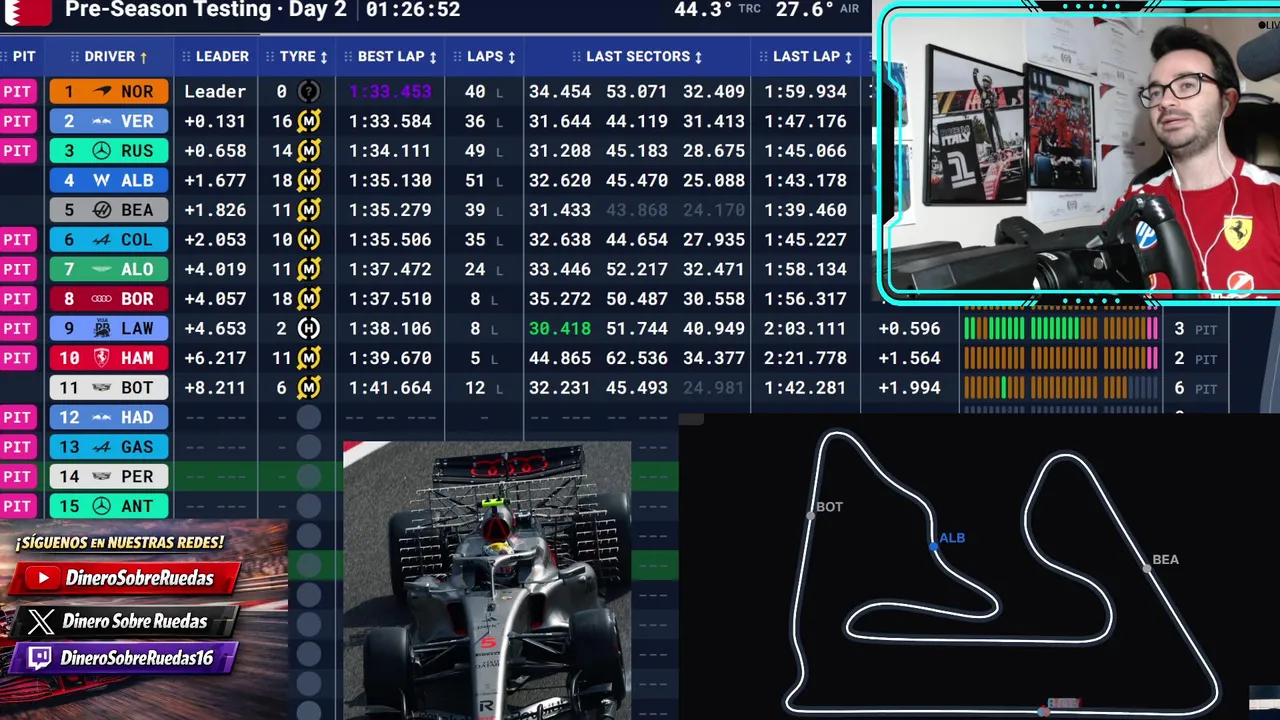Click the PIT badge next to NOR
1280x720 pixels.
tap(17, 92)
